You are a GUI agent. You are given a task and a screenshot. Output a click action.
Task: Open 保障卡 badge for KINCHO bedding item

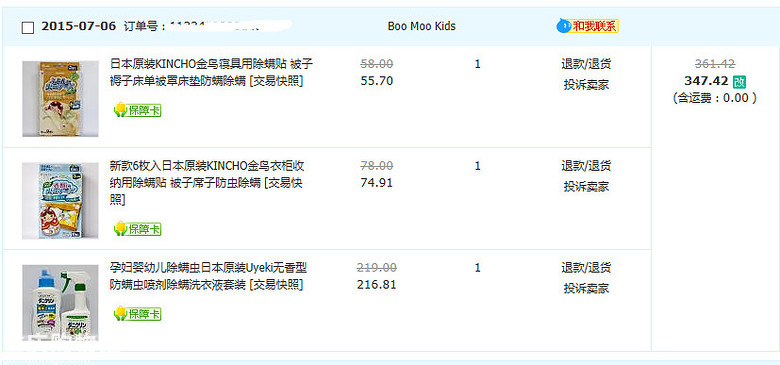coord(138,110)
